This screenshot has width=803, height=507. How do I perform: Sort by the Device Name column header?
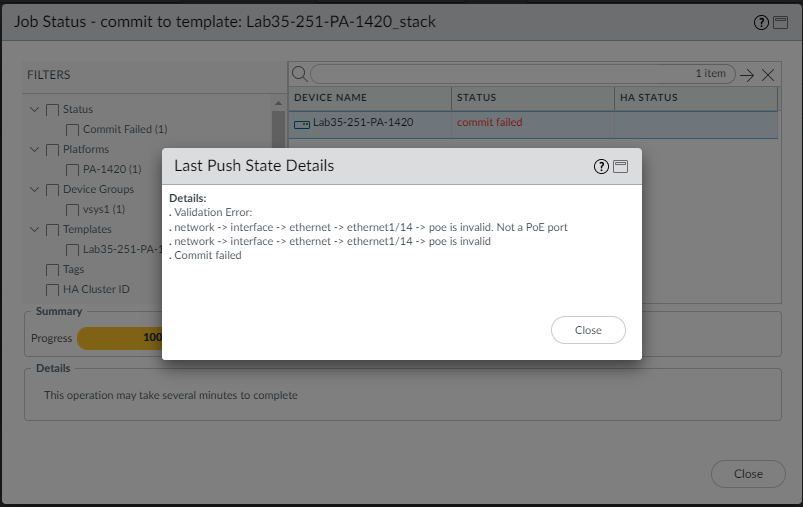coord(331,98)
